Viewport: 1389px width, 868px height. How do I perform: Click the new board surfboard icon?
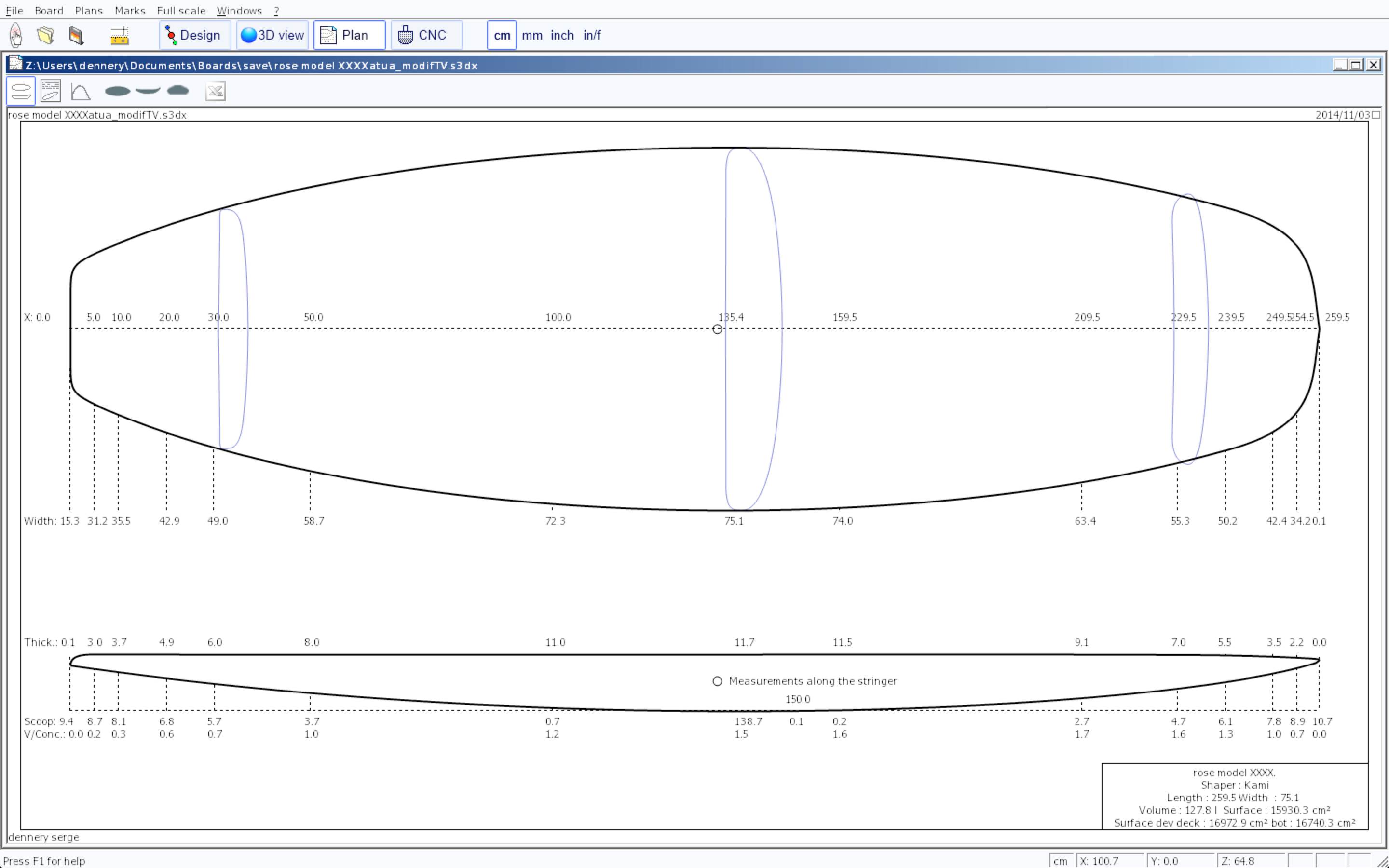[x=16, y=35]
